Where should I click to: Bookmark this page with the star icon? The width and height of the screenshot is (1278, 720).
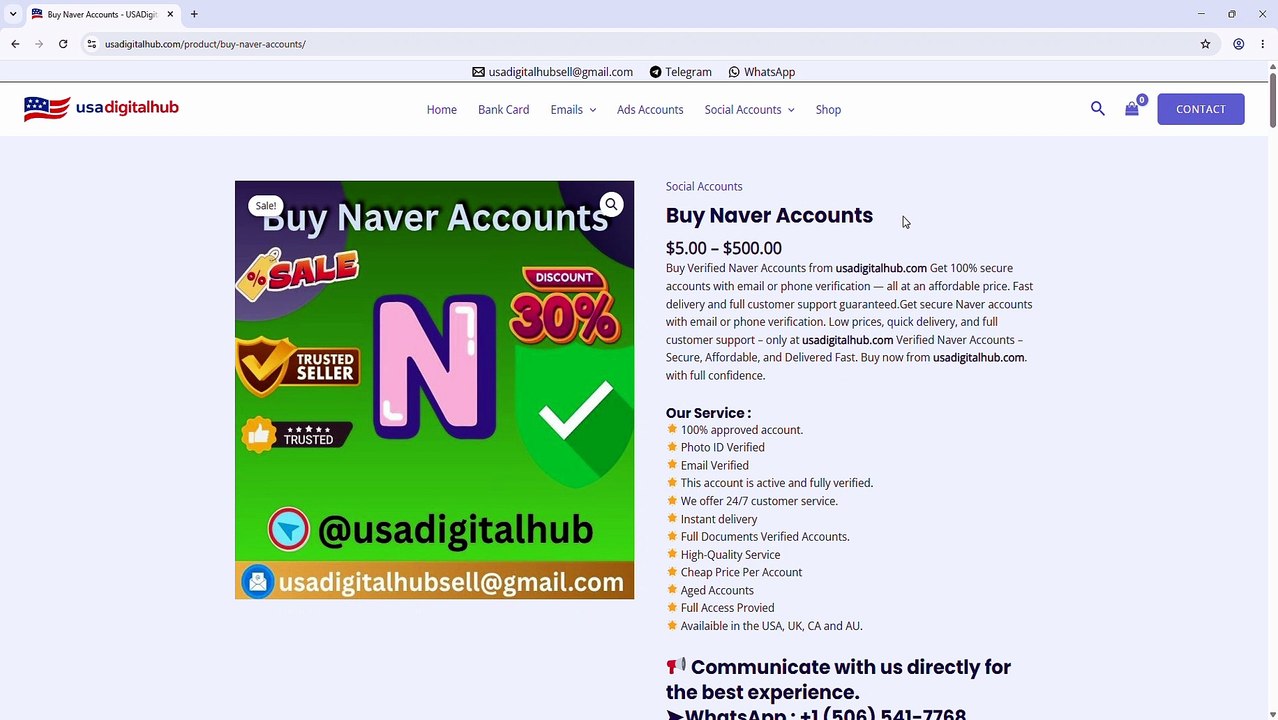(x=1205, y=44)
